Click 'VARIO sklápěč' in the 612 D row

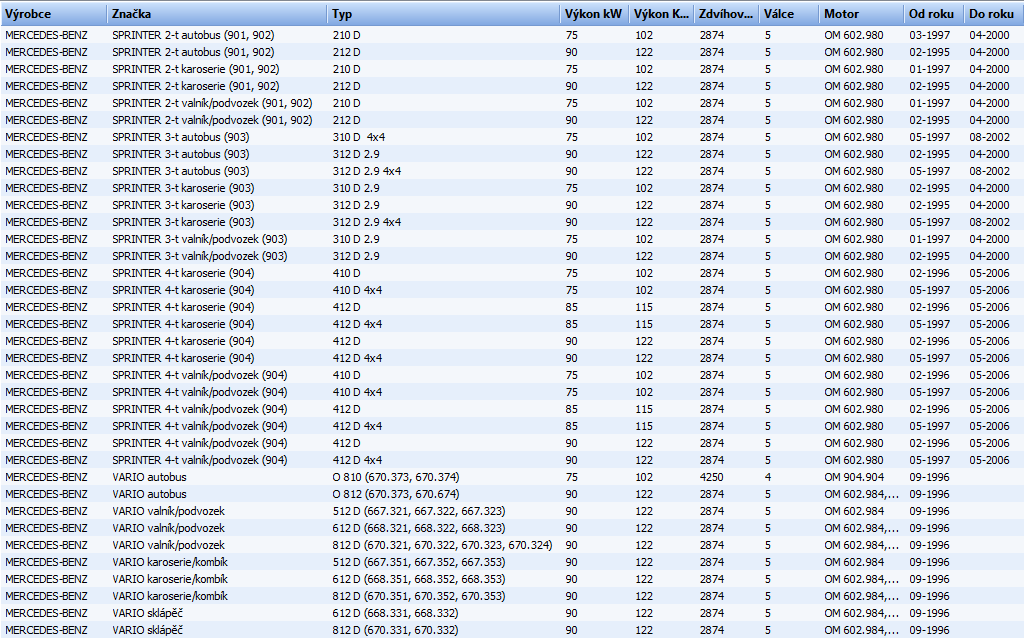pyautogui.click(x=147, y=613)
